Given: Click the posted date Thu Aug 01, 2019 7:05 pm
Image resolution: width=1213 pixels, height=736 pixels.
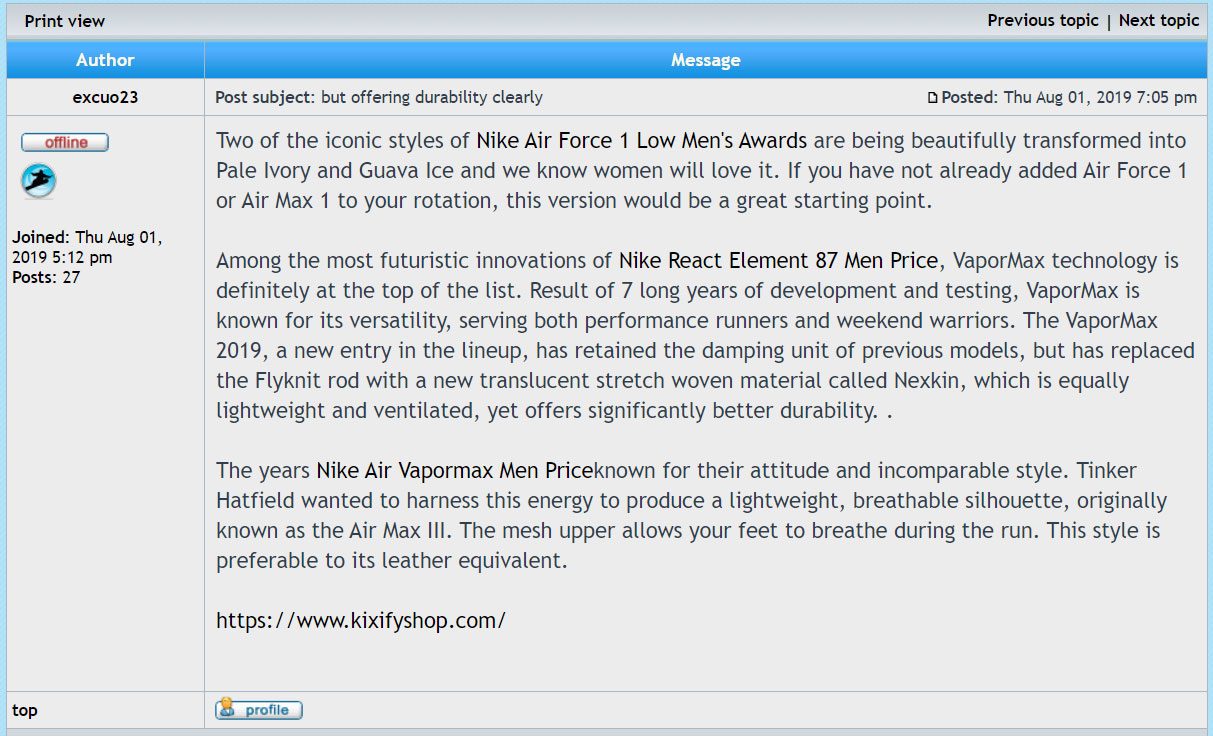Looking at the screenshot, I should point(1100,97).
